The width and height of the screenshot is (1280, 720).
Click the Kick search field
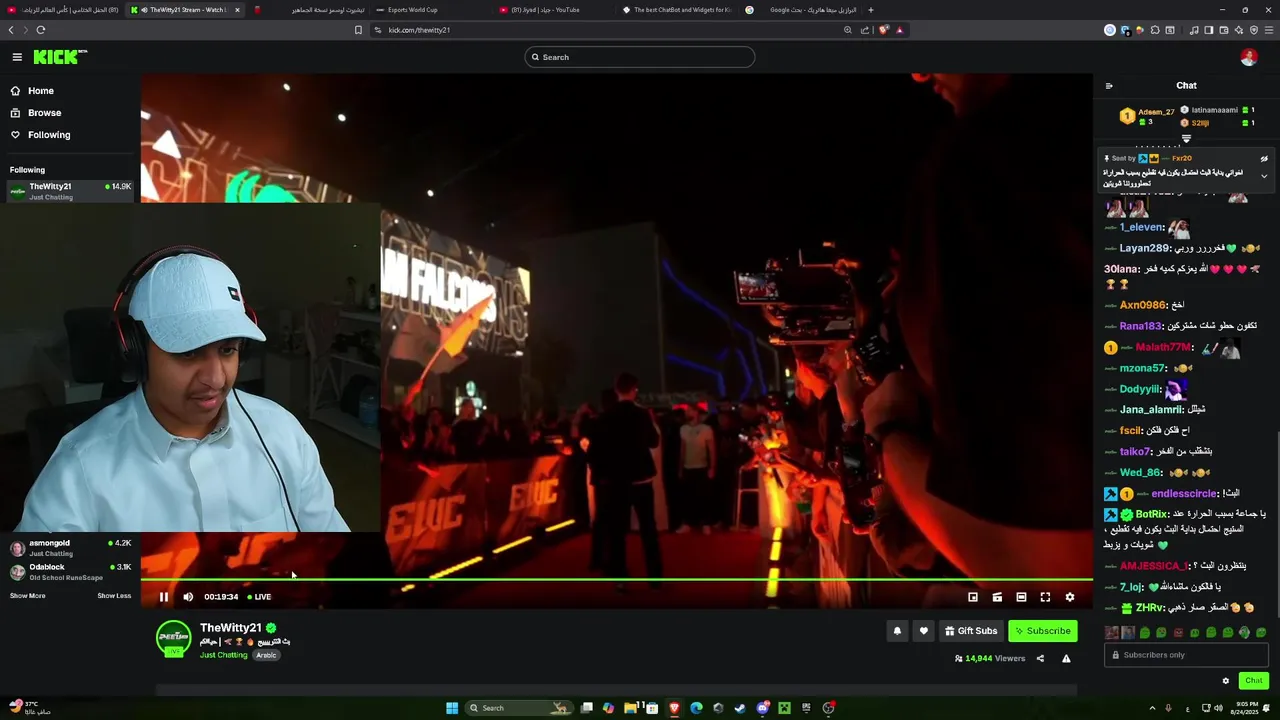640,57
